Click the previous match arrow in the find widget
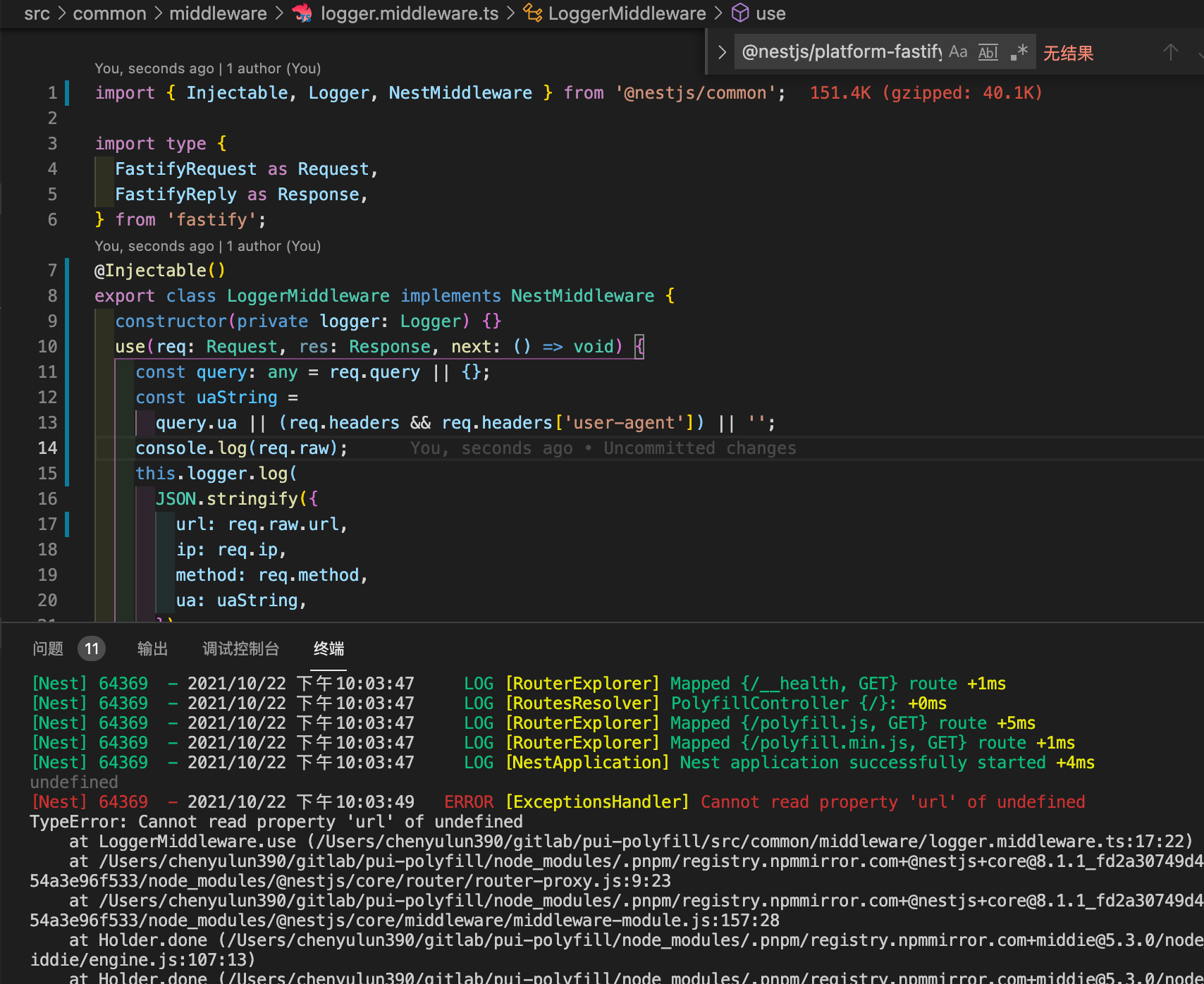This screenshot has height=984, width=1204. 1170,51
